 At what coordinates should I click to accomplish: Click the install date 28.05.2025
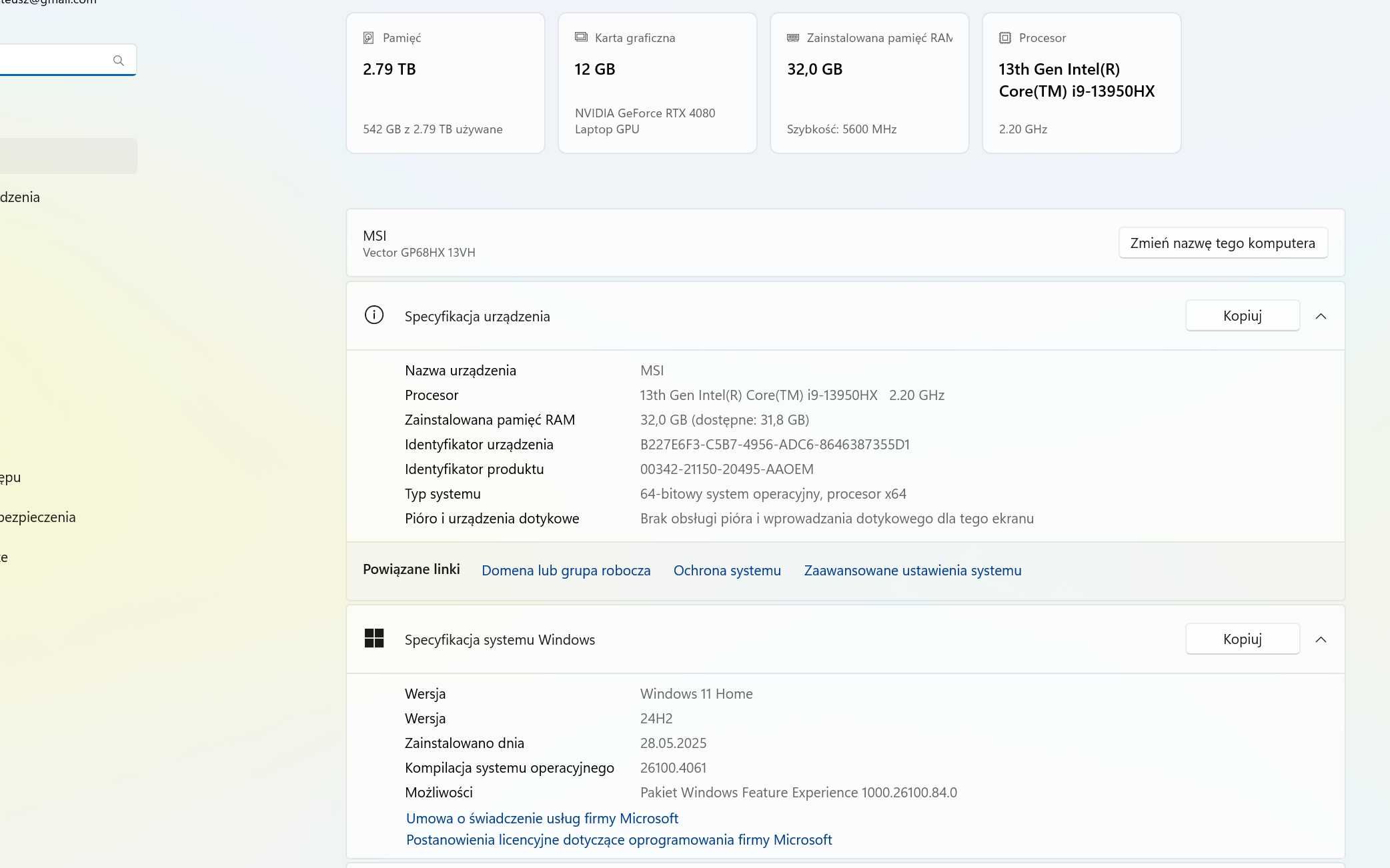pos(673,743)
